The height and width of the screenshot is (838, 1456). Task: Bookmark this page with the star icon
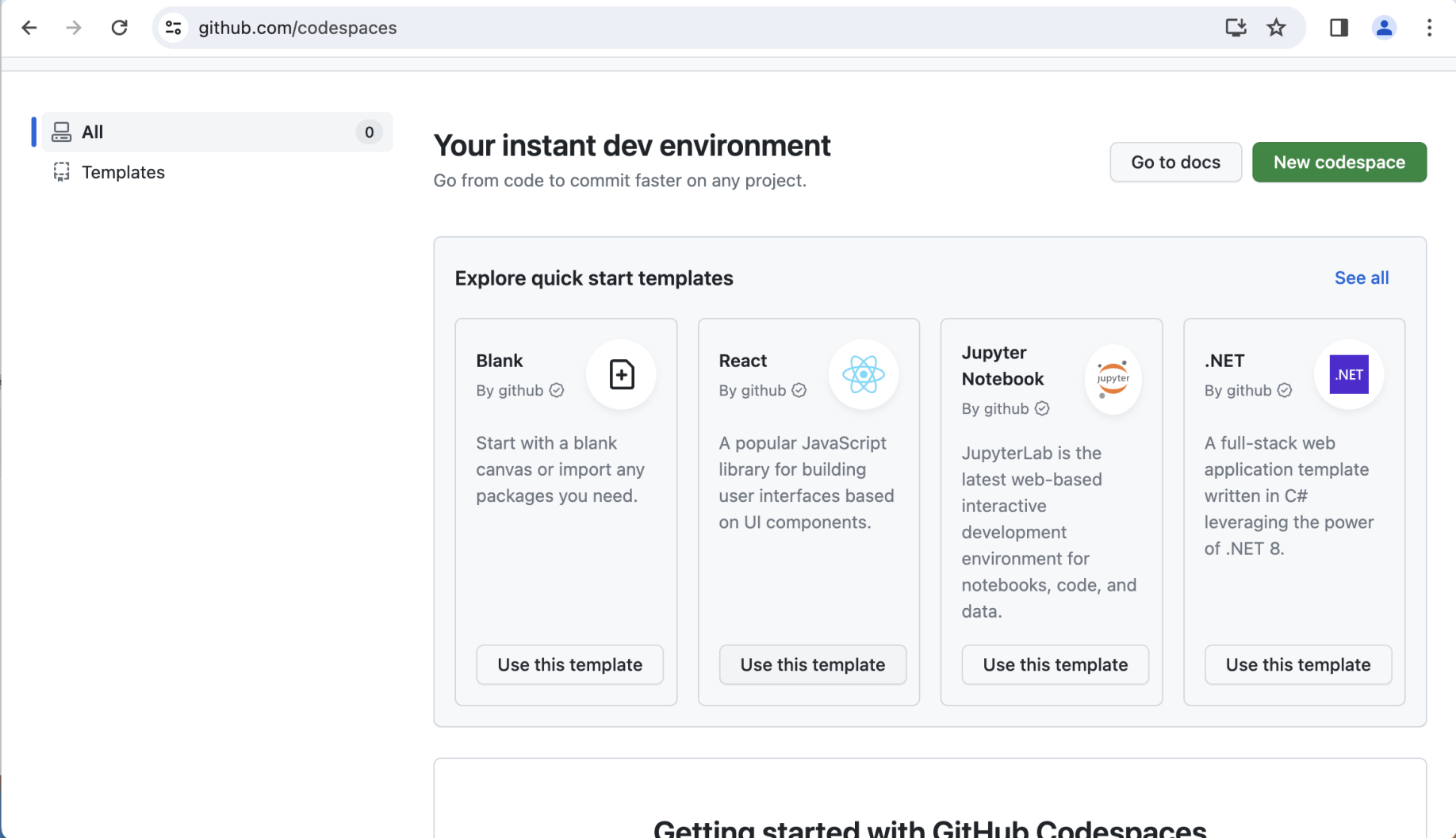[1276, 28]
